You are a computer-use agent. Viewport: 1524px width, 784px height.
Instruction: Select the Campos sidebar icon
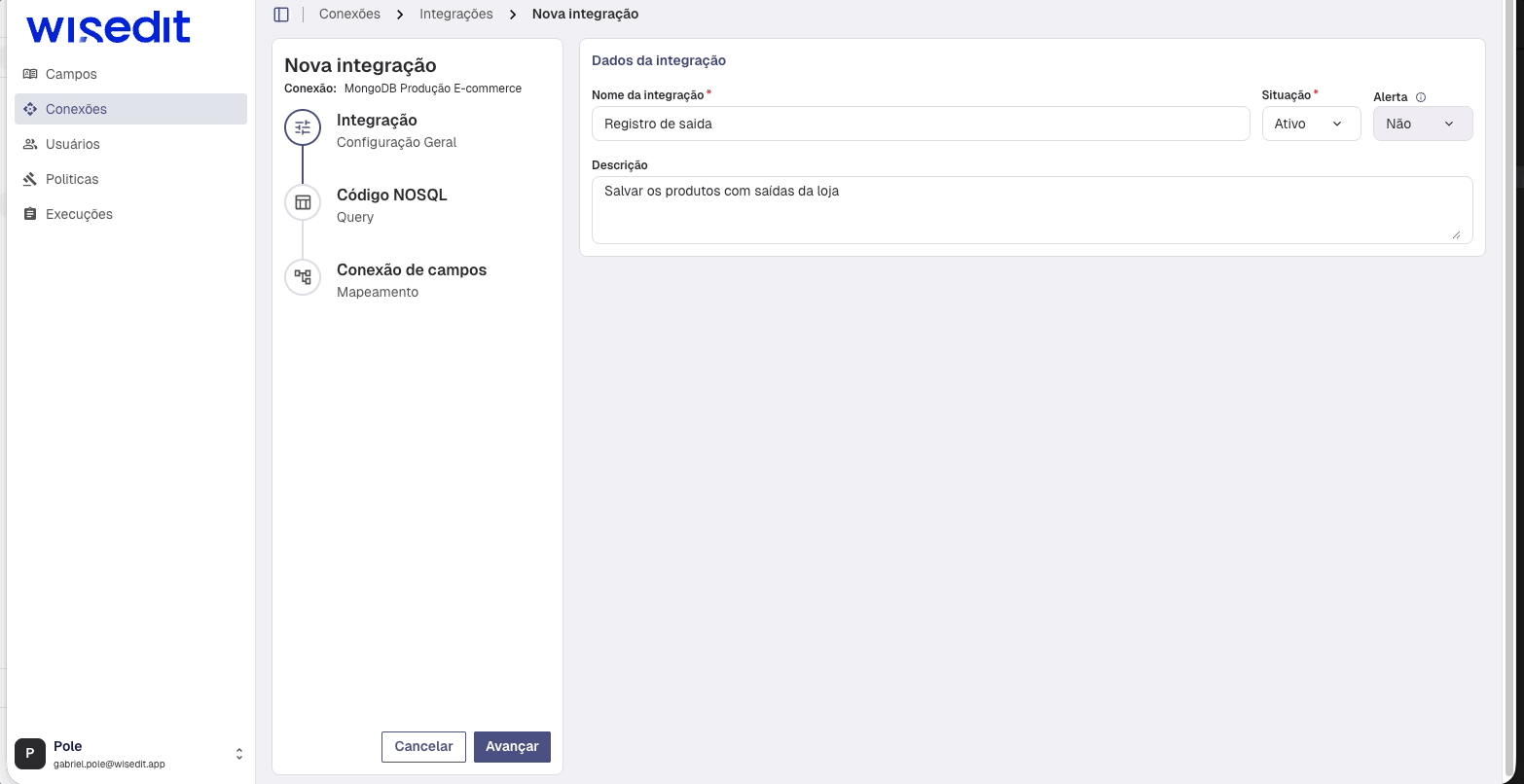pos(30,74)
